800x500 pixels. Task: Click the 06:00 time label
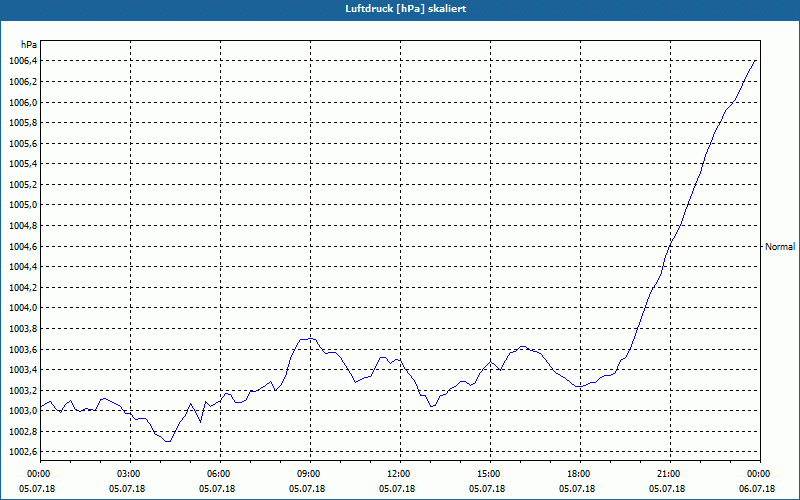[x=220, y=474]
